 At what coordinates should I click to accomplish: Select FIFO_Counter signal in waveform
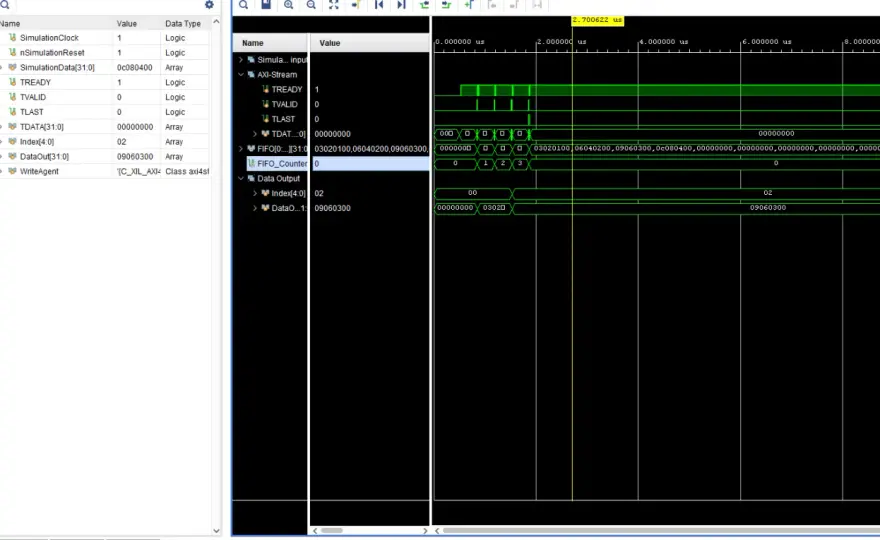282,163
